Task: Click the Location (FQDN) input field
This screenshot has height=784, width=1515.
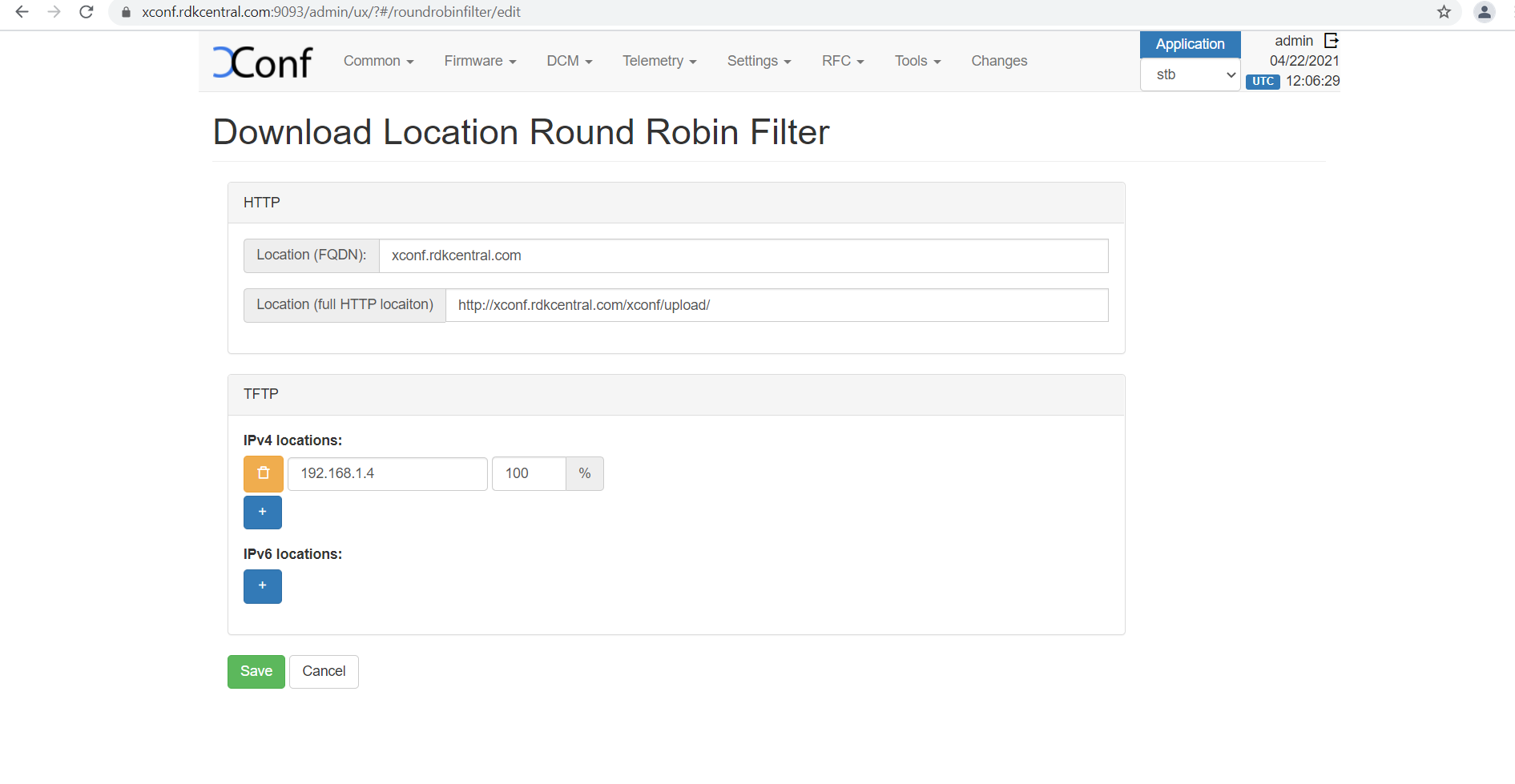Action: (743, 255)
